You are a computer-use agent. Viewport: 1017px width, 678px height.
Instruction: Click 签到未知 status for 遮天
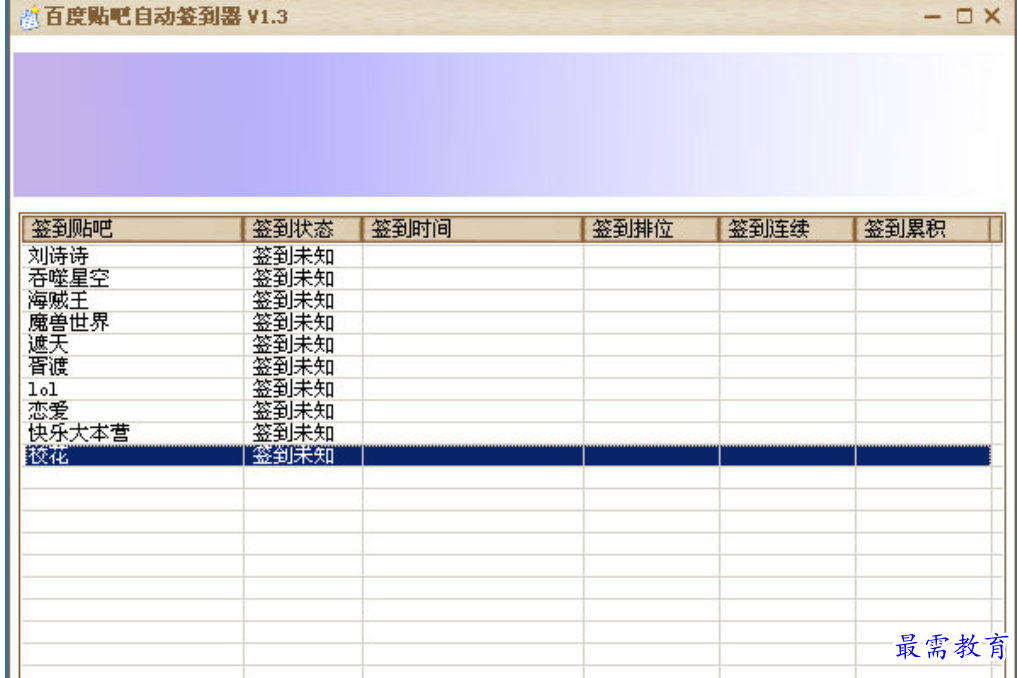293,345
